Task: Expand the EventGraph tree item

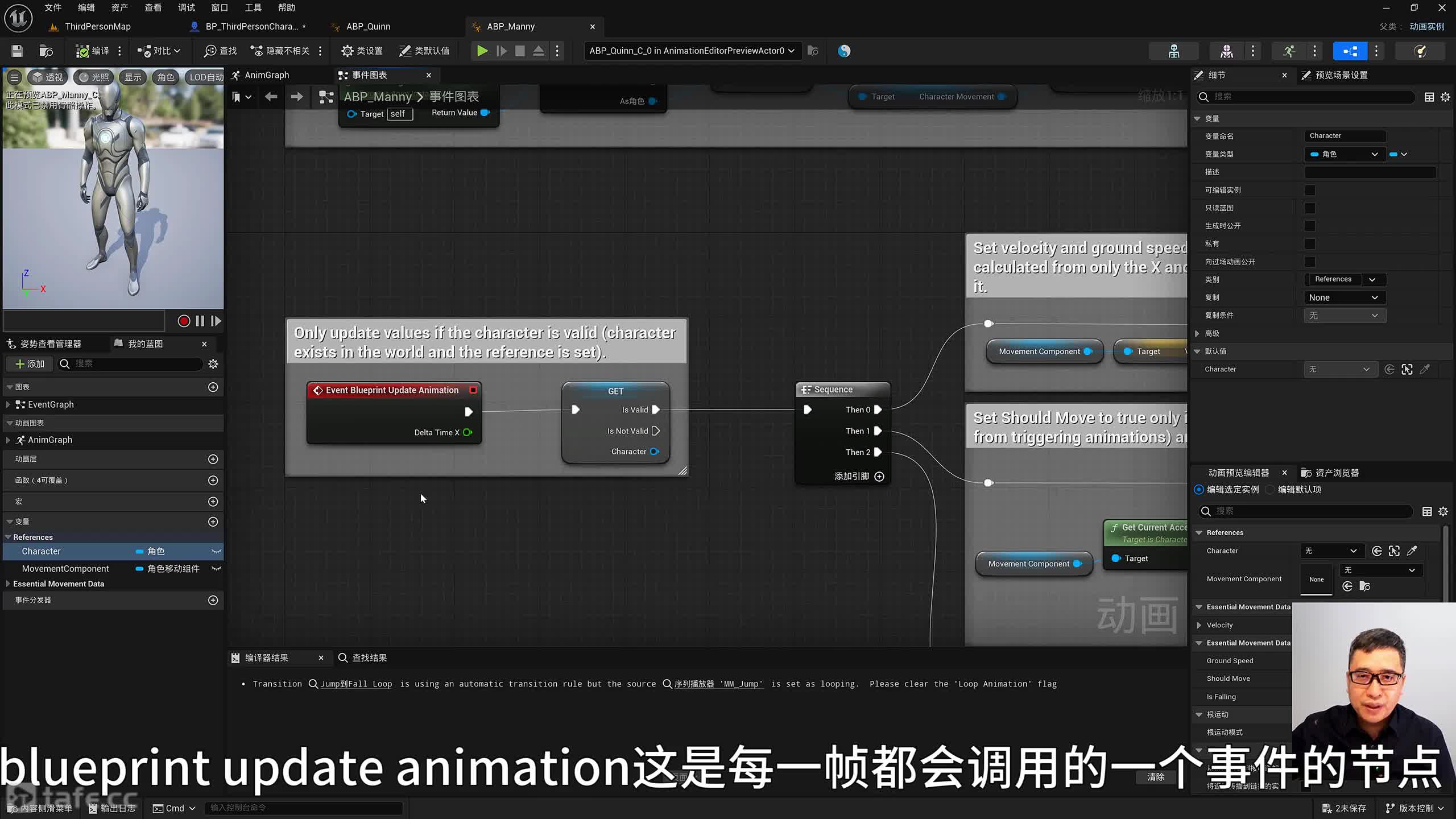Action: coord(8,405)
